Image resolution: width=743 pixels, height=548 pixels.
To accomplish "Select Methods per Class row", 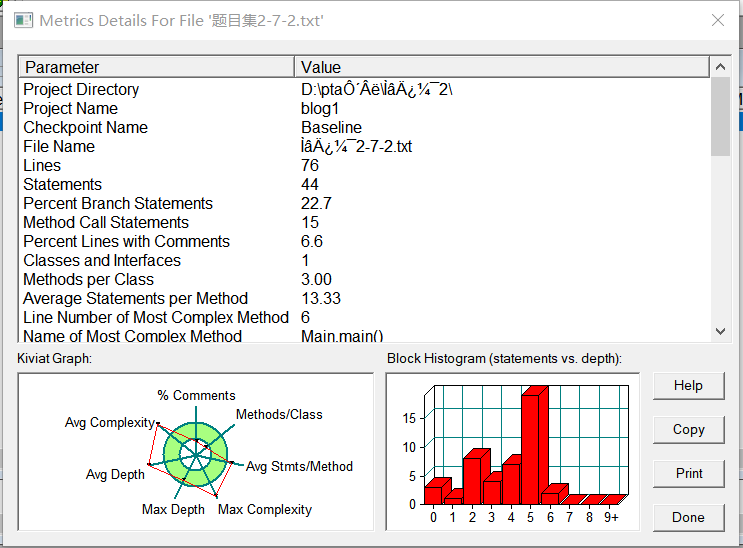I will point(365,279).
